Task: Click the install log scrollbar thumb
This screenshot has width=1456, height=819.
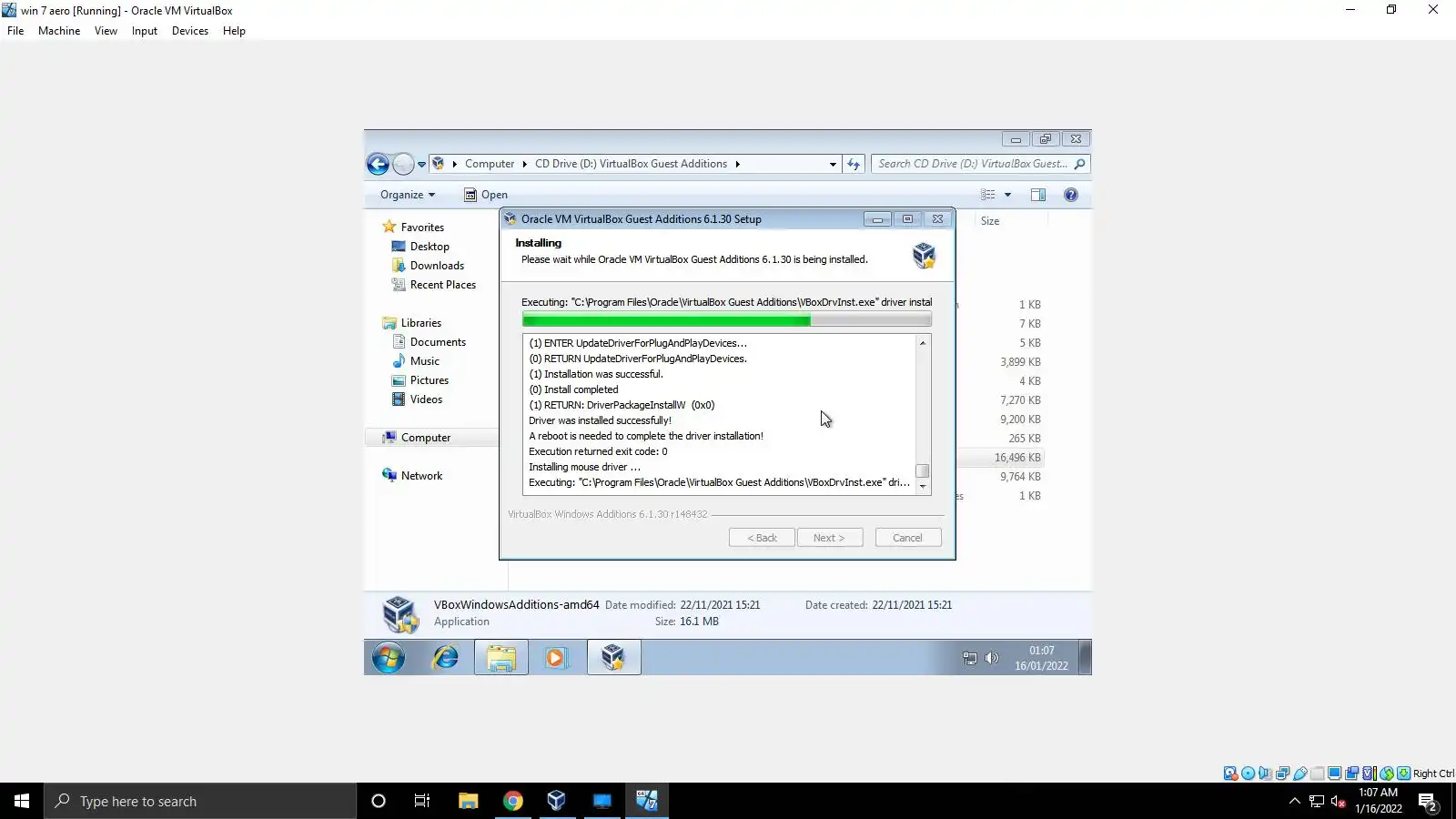Action: point(923,471)
